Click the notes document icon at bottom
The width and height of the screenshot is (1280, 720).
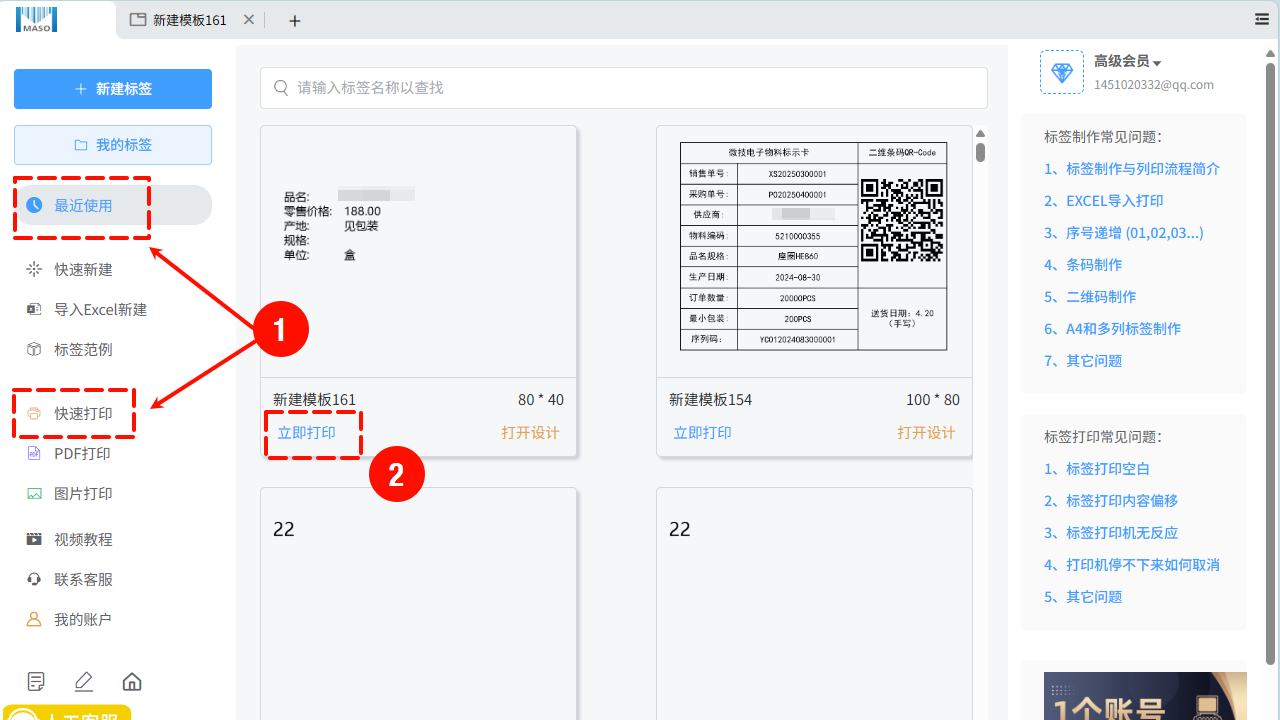pyautogui.click(x=36, y=682)
